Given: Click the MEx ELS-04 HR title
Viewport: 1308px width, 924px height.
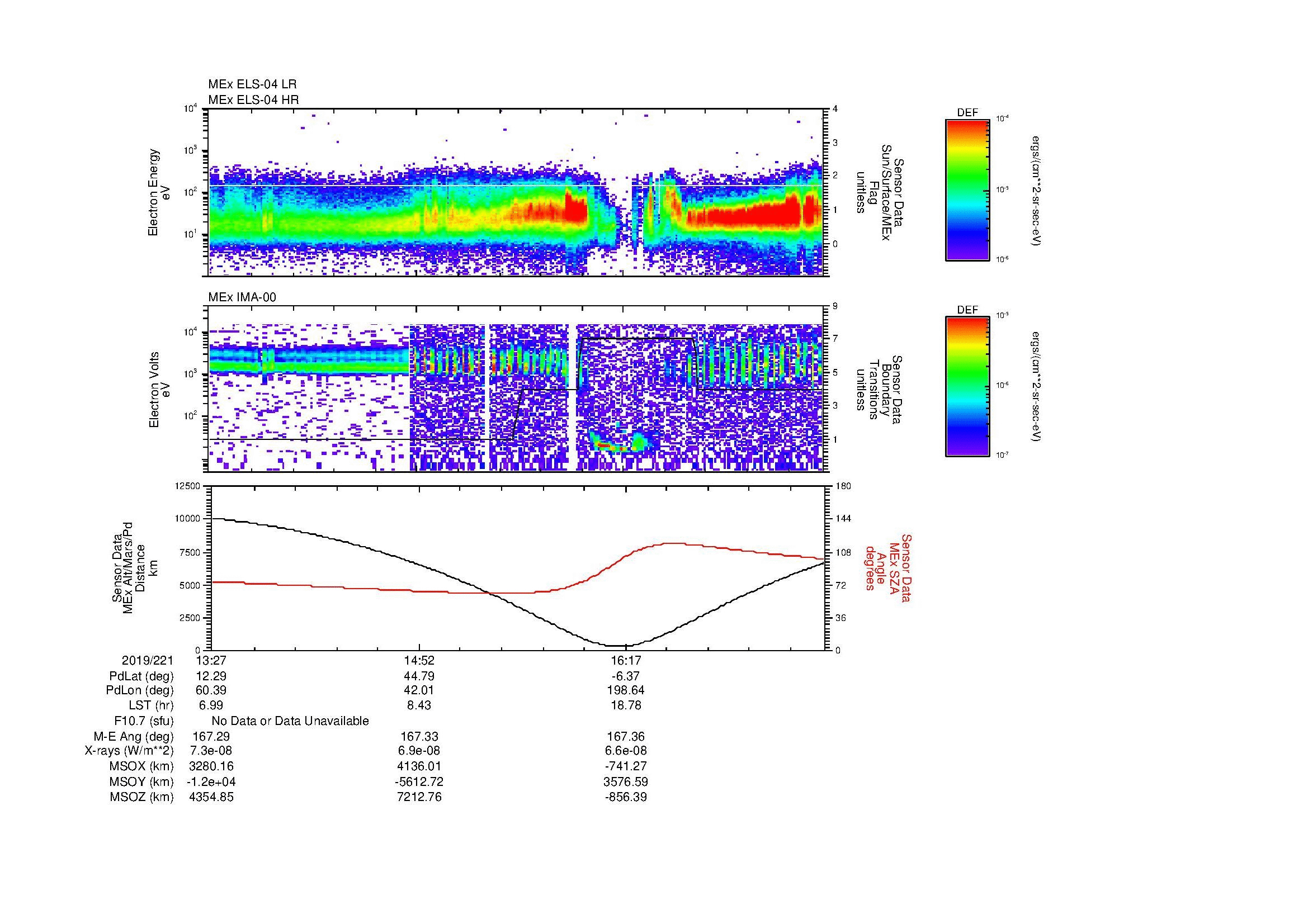Looking at the screenshot, I should (x=253, y=99).
